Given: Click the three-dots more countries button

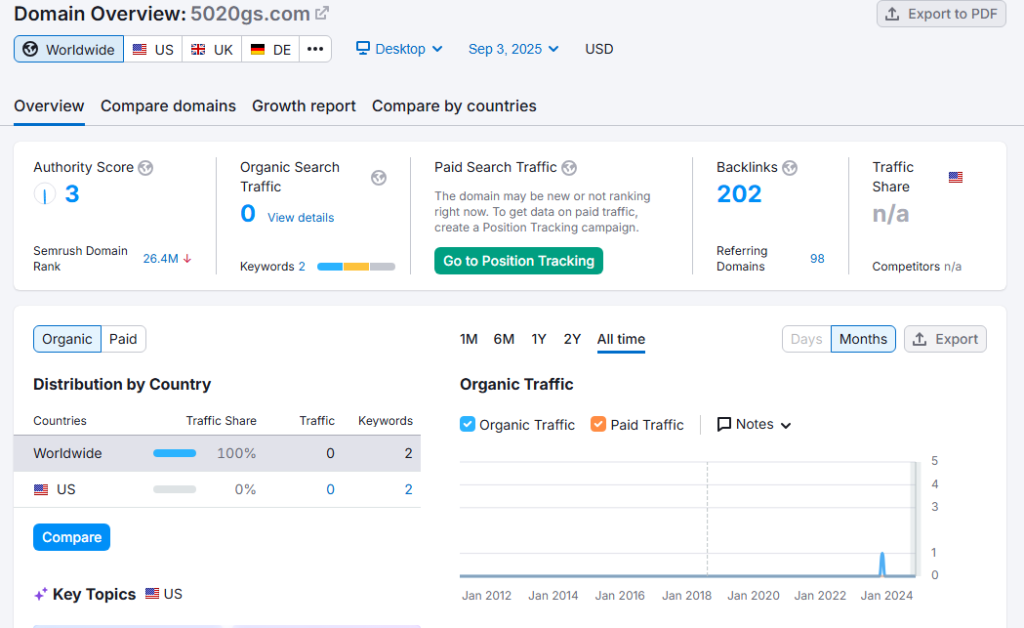Looking at the screenshot, I should pos(315,49).
